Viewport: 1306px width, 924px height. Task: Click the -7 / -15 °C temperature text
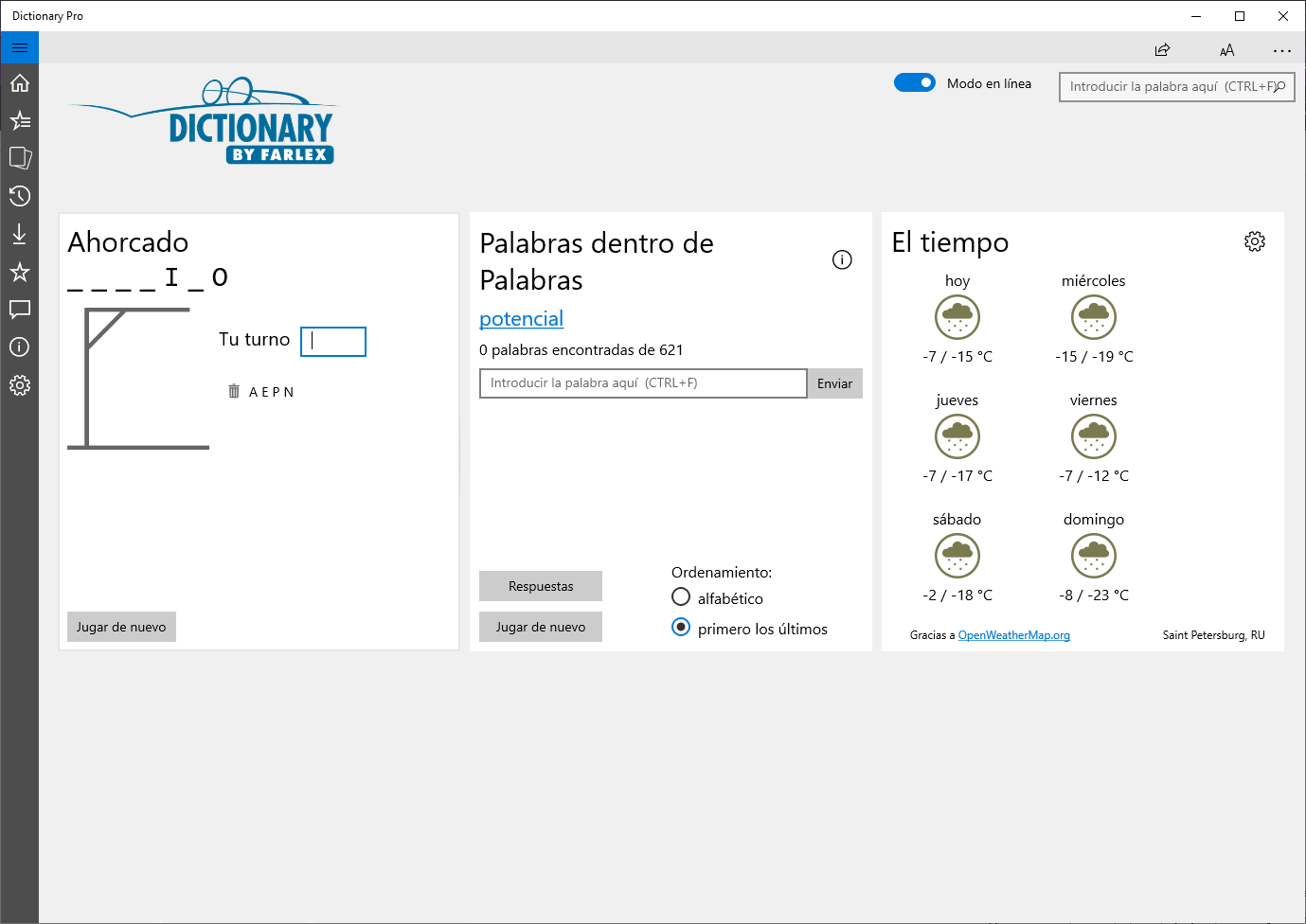click(957, 357)
